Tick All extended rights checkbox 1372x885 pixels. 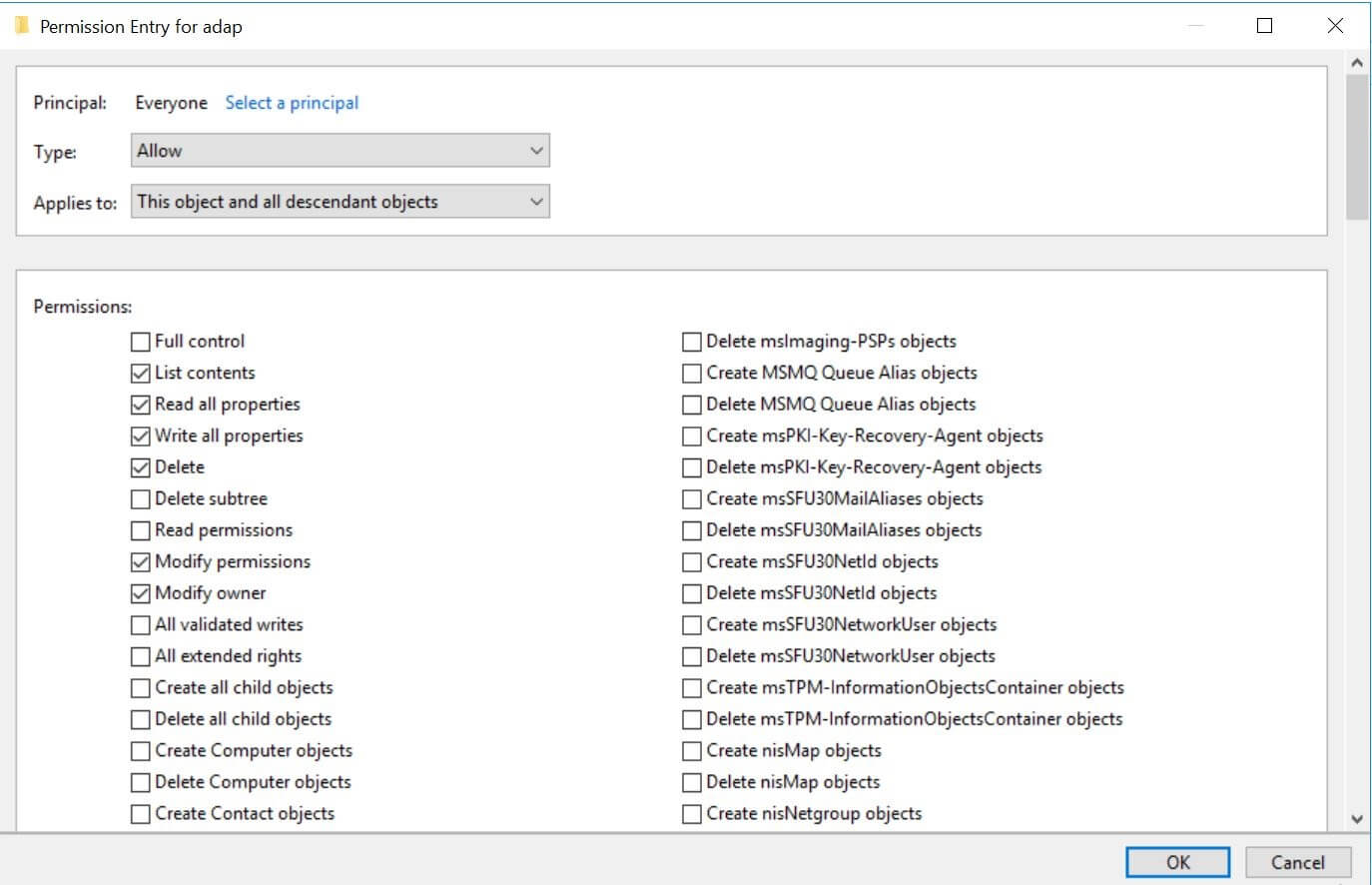click(x=141, y=656)
